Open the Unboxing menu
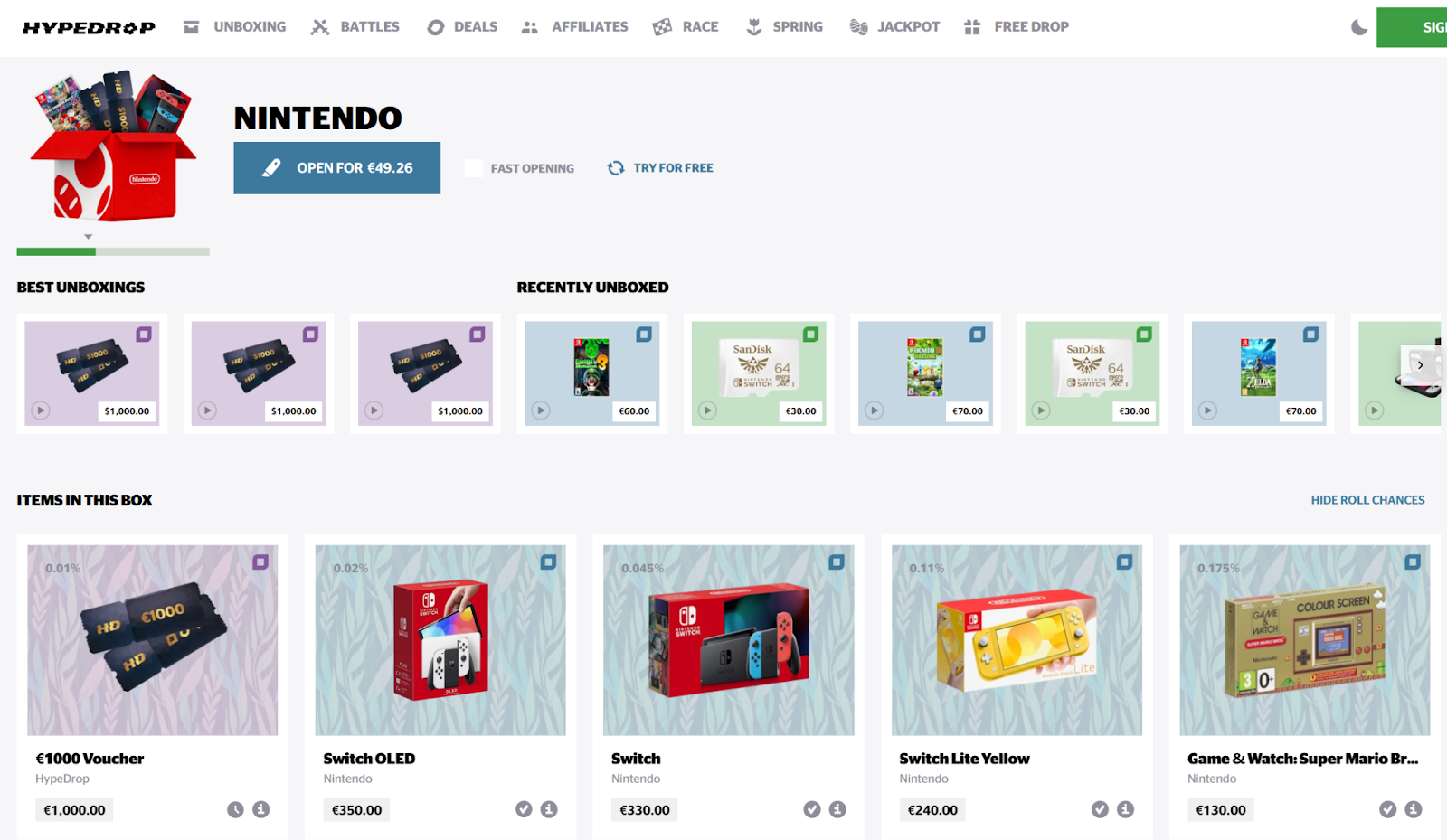This screenshot has width=1447, height=840. click(234, 27)
